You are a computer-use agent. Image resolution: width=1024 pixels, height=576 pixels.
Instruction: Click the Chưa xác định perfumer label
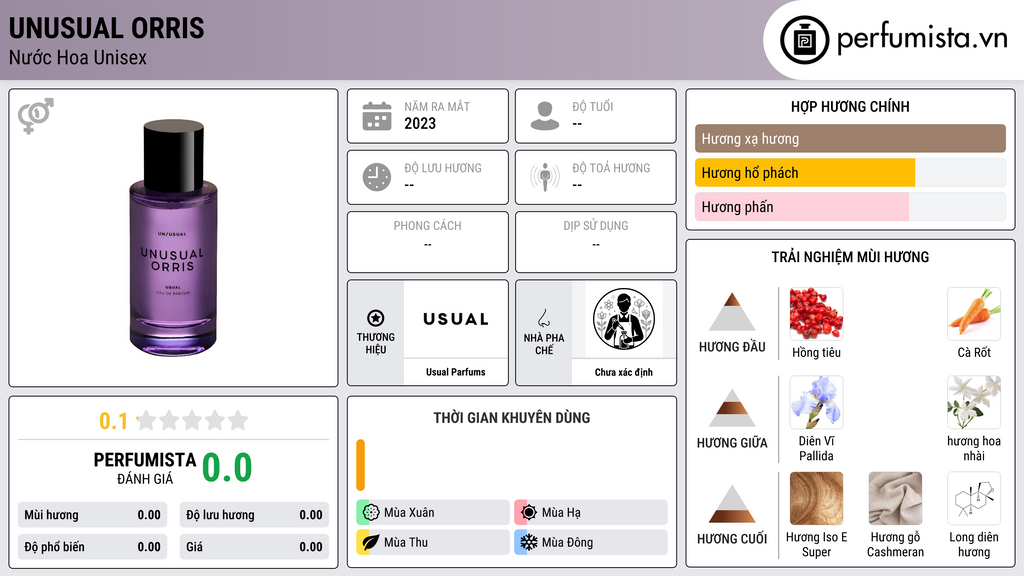(624, 372)
